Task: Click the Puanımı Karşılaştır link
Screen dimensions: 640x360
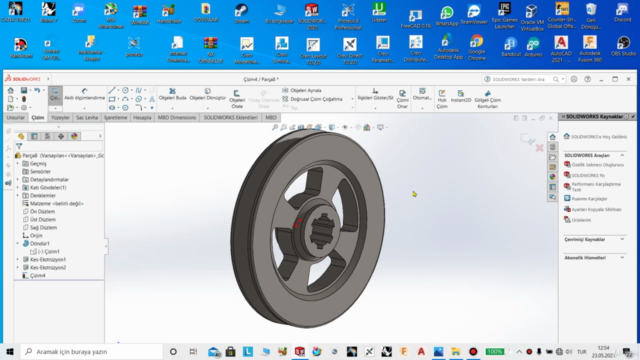Action: coord(589,199)
